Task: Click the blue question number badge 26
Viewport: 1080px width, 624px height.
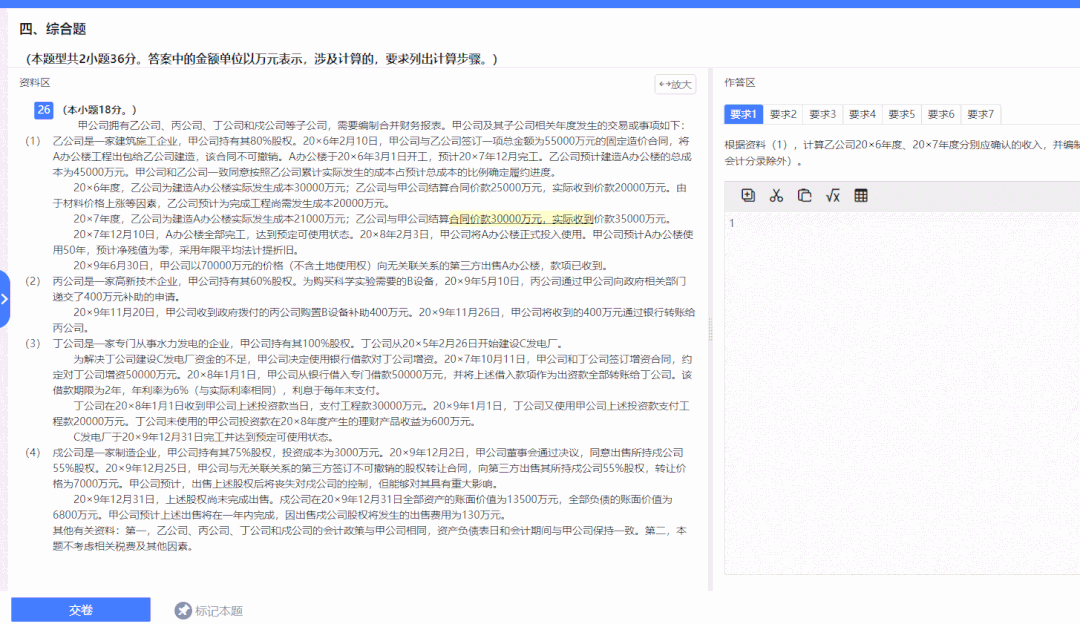Action: [x=42, y=110]
